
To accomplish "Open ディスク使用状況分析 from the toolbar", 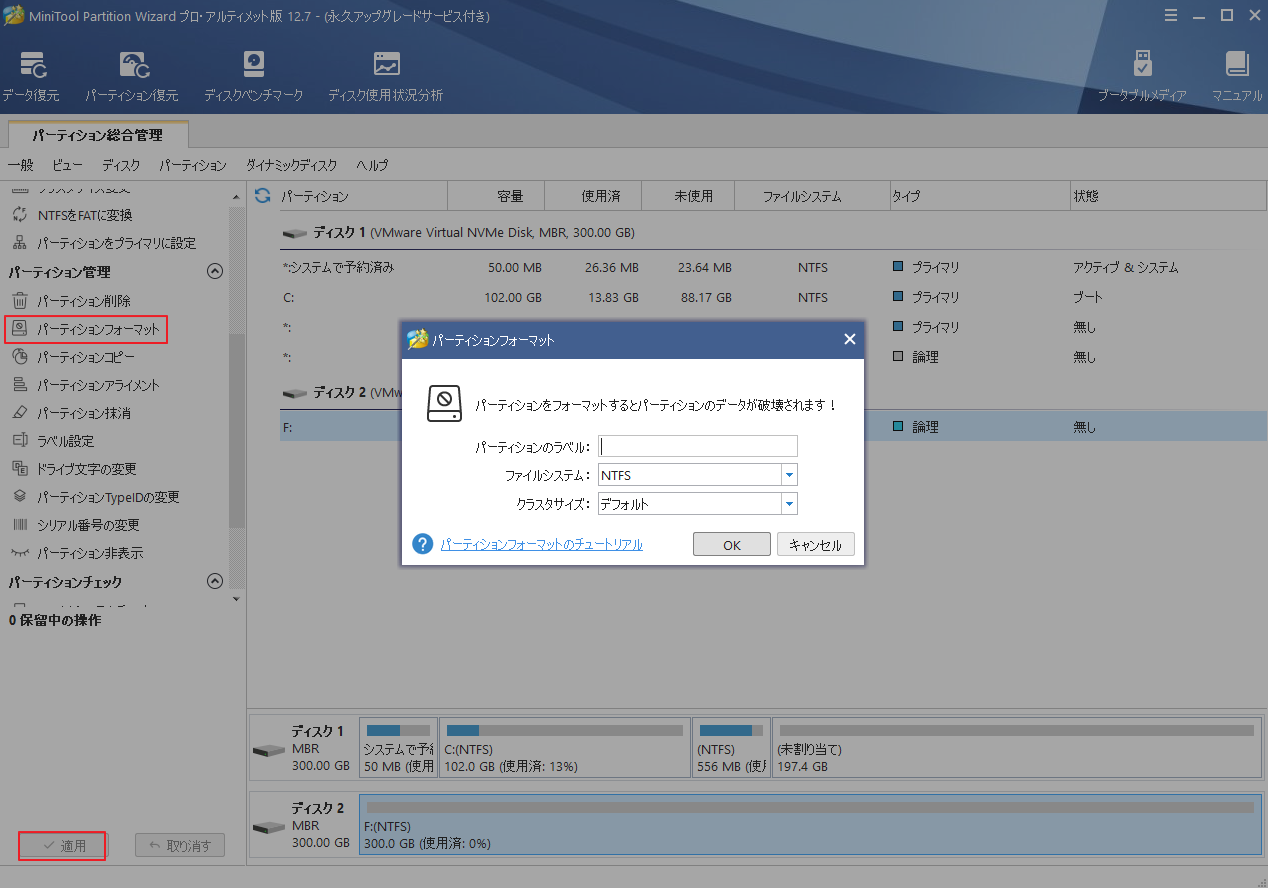I will point(385,66).
